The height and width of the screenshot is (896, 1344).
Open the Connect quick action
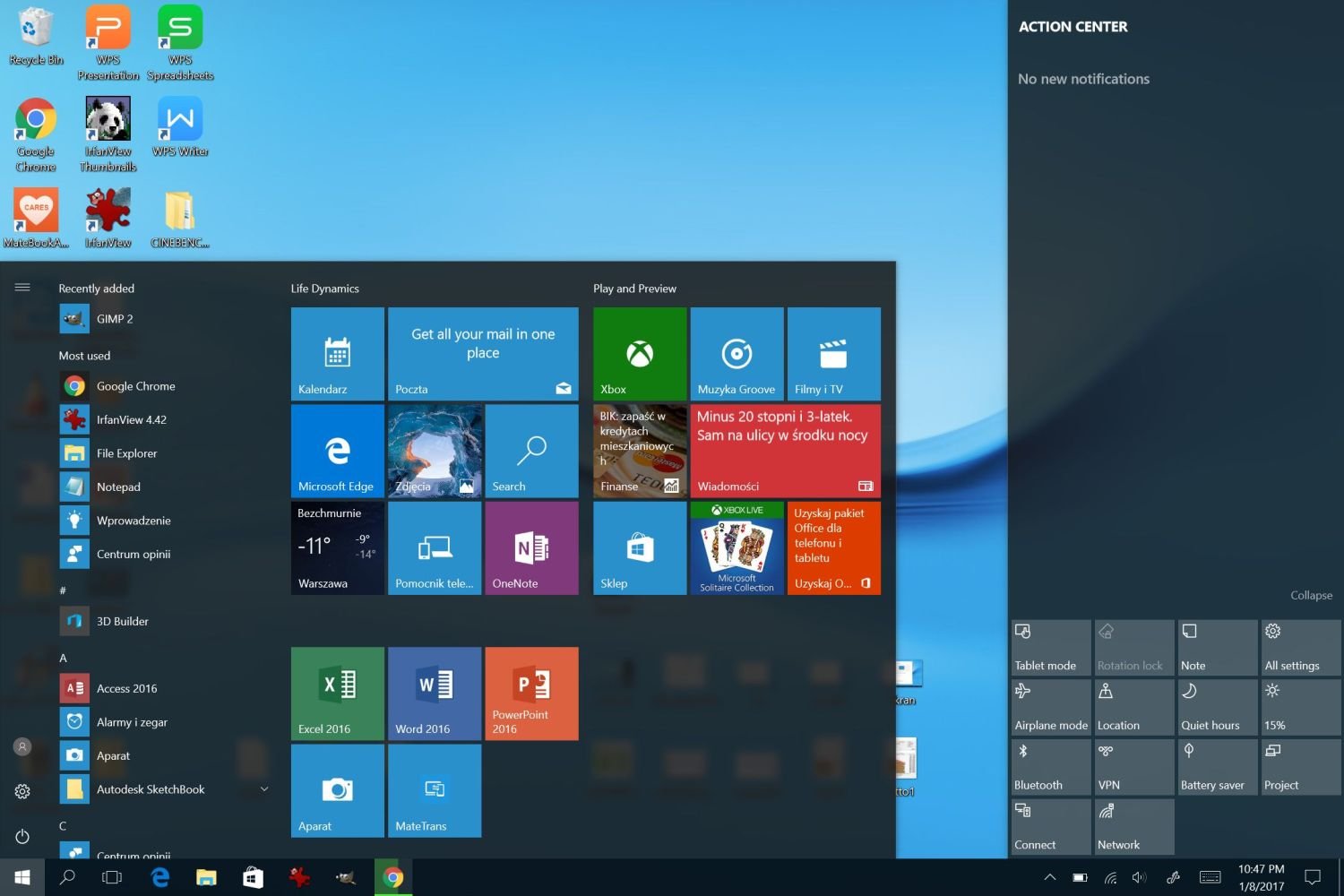pos(1051,827)
